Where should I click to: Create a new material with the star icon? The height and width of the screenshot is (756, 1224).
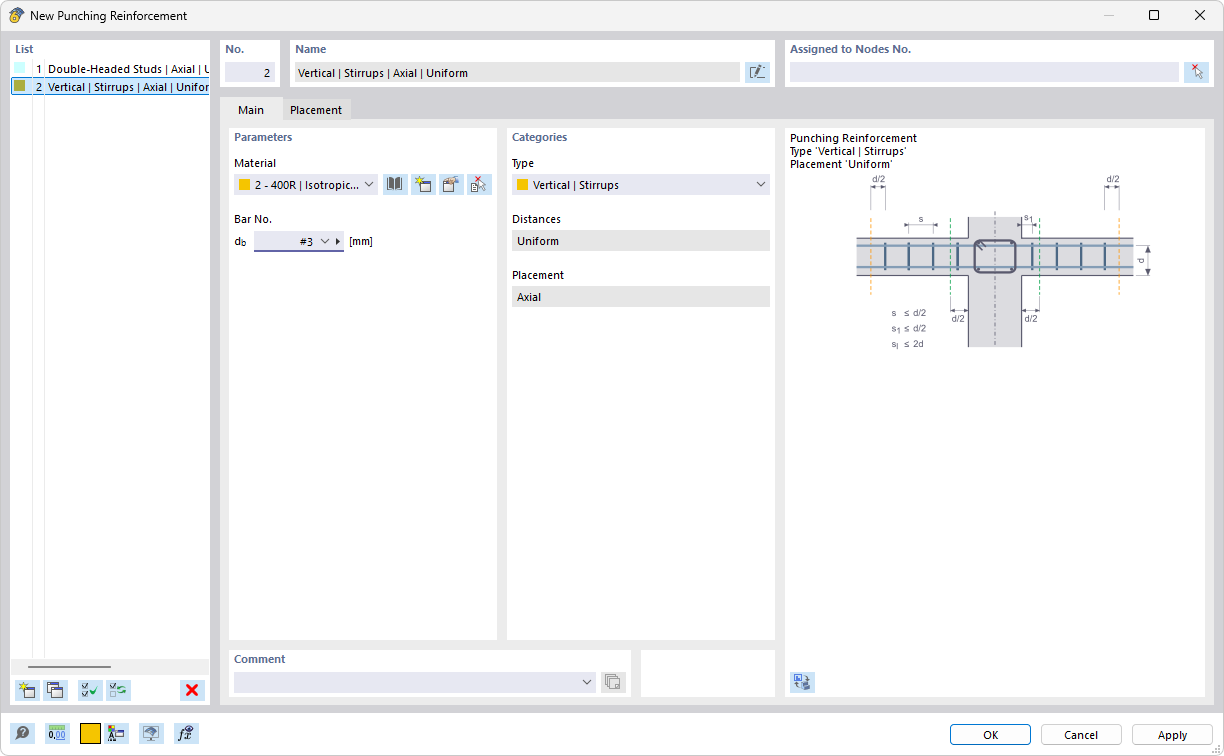[x=423, y=184]
